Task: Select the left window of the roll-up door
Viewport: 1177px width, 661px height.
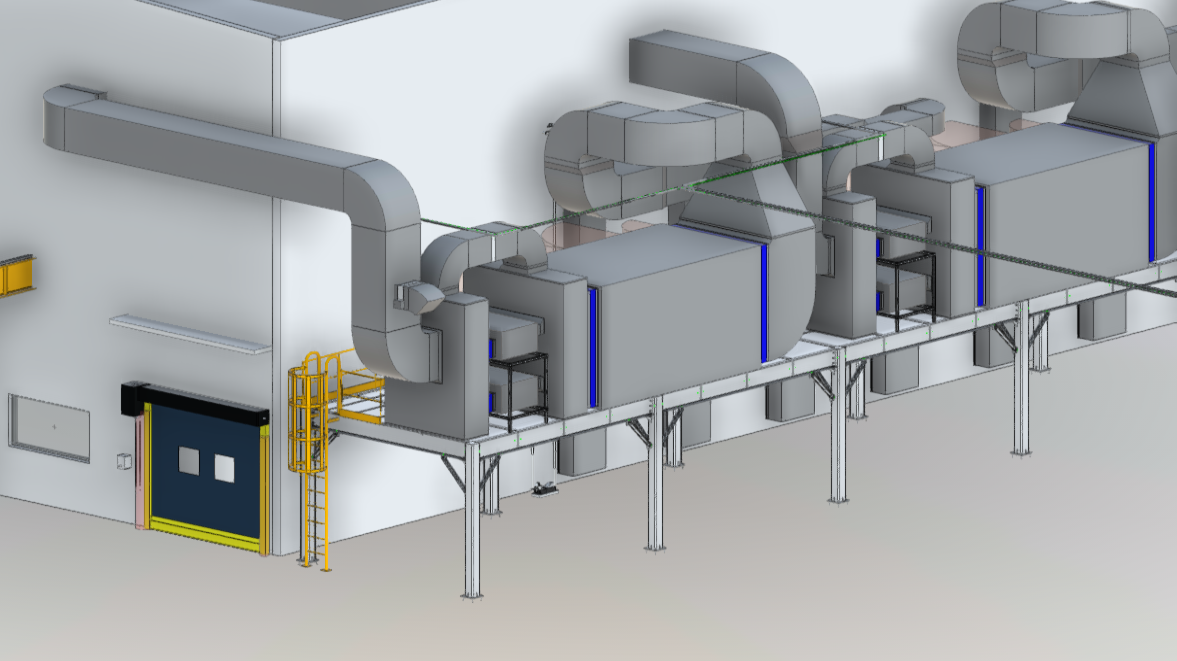Action: (x=188, y=460)
